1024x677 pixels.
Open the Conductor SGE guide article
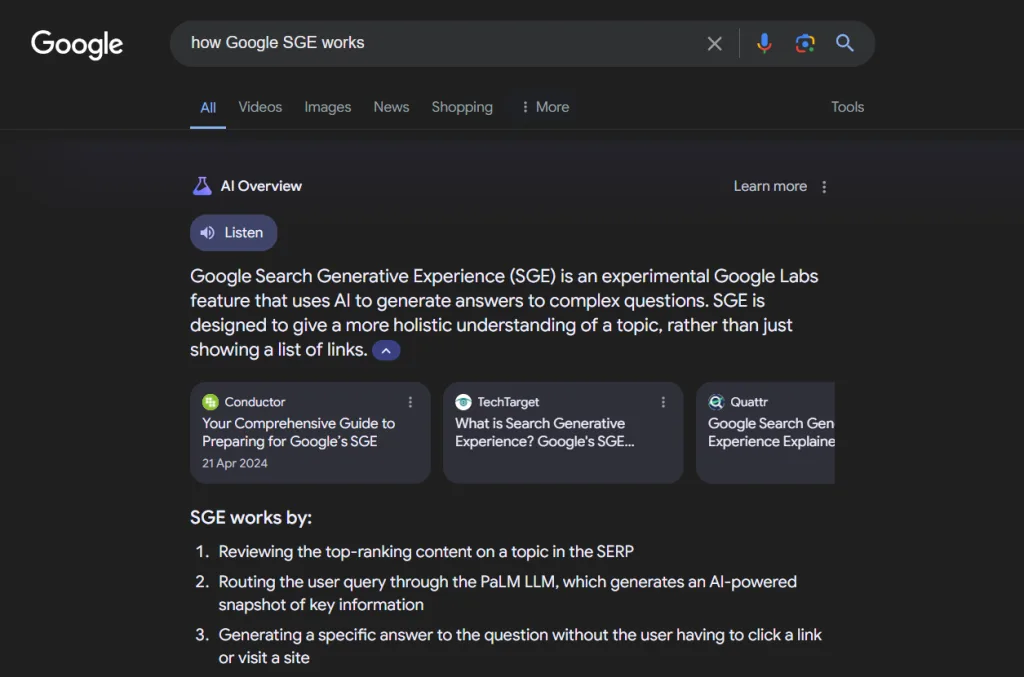pyautogui.click(x=298, y=432)
